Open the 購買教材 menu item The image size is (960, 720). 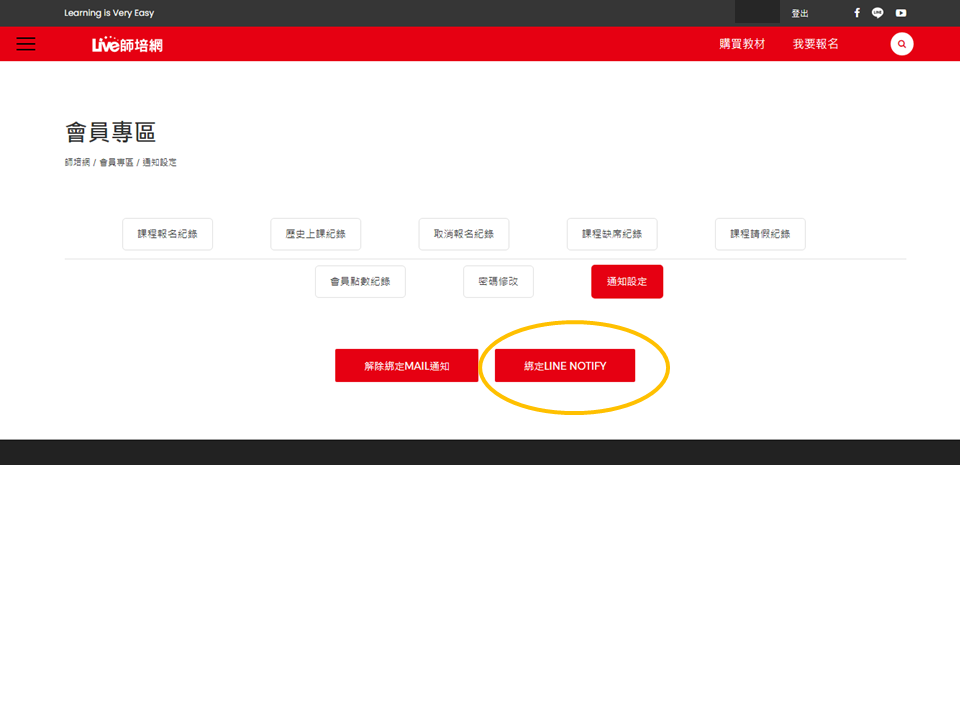[742, 44]
